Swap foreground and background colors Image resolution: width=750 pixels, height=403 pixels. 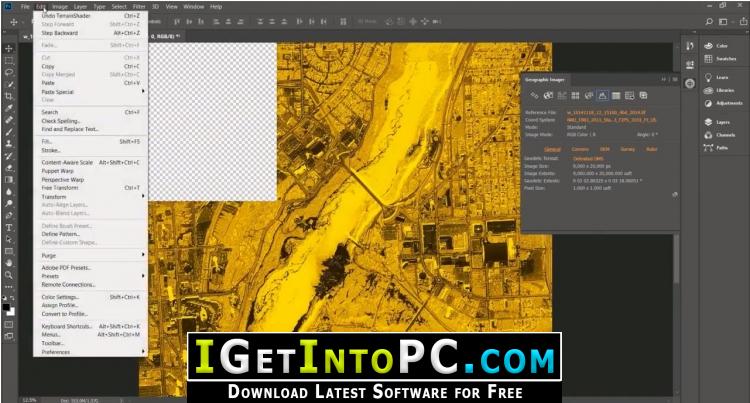click(x=12, y=298)
